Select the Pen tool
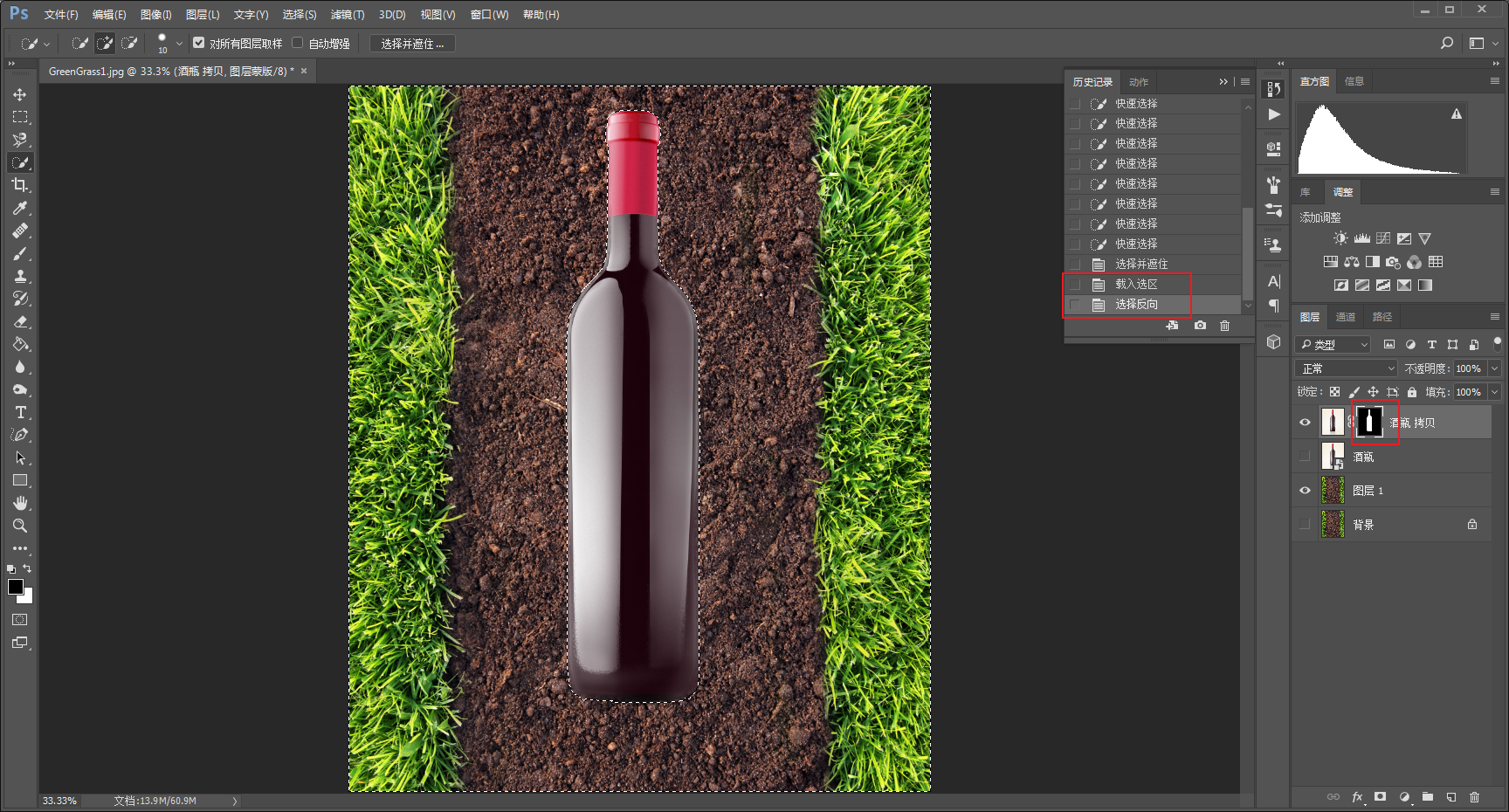This screenshot has height=812, width=1509. tap(19, 435)
